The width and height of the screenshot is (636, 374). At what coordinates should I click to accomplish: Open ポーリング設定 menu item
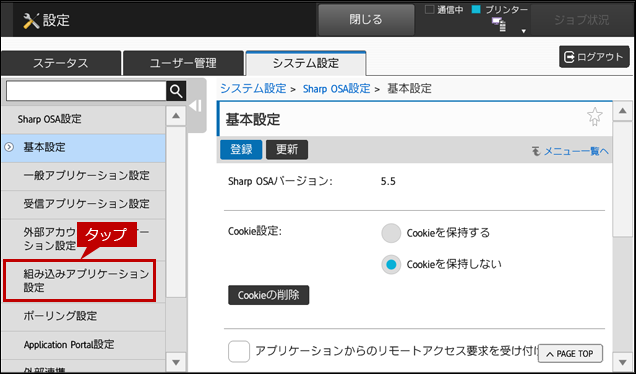83,316
